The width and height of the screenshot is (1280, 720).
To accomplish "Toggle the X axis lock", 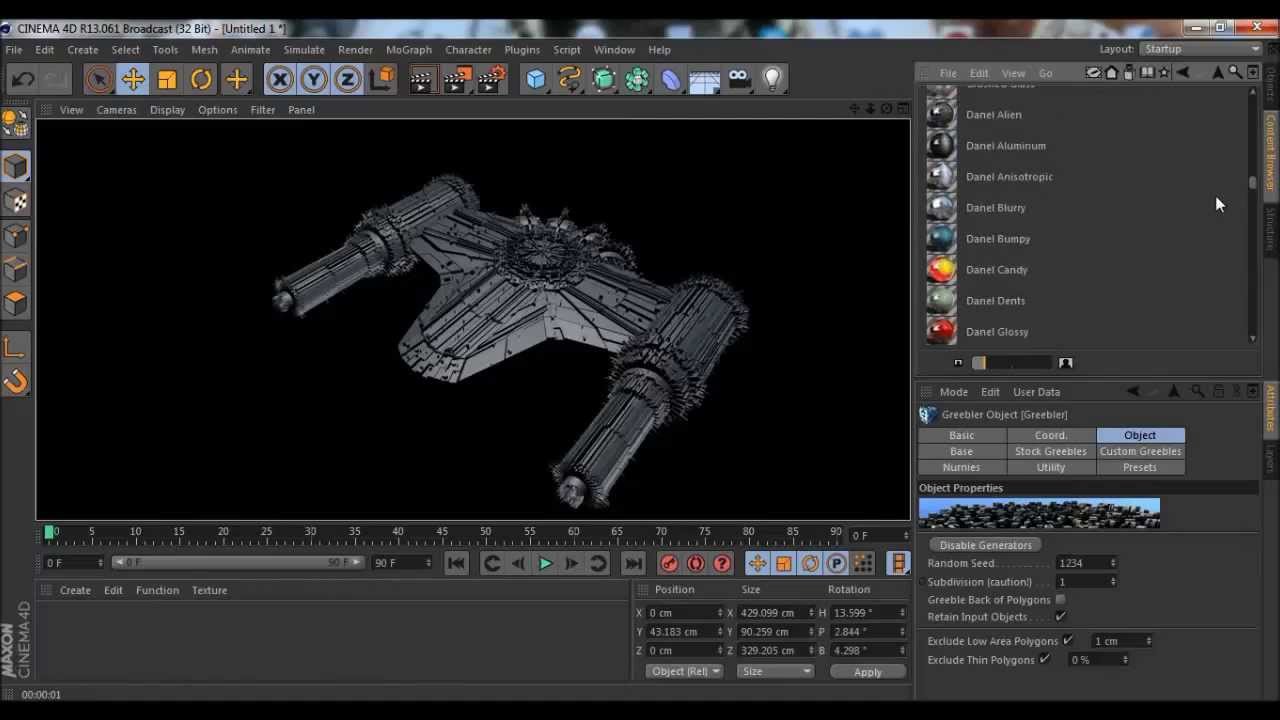I will coord(280,79).
